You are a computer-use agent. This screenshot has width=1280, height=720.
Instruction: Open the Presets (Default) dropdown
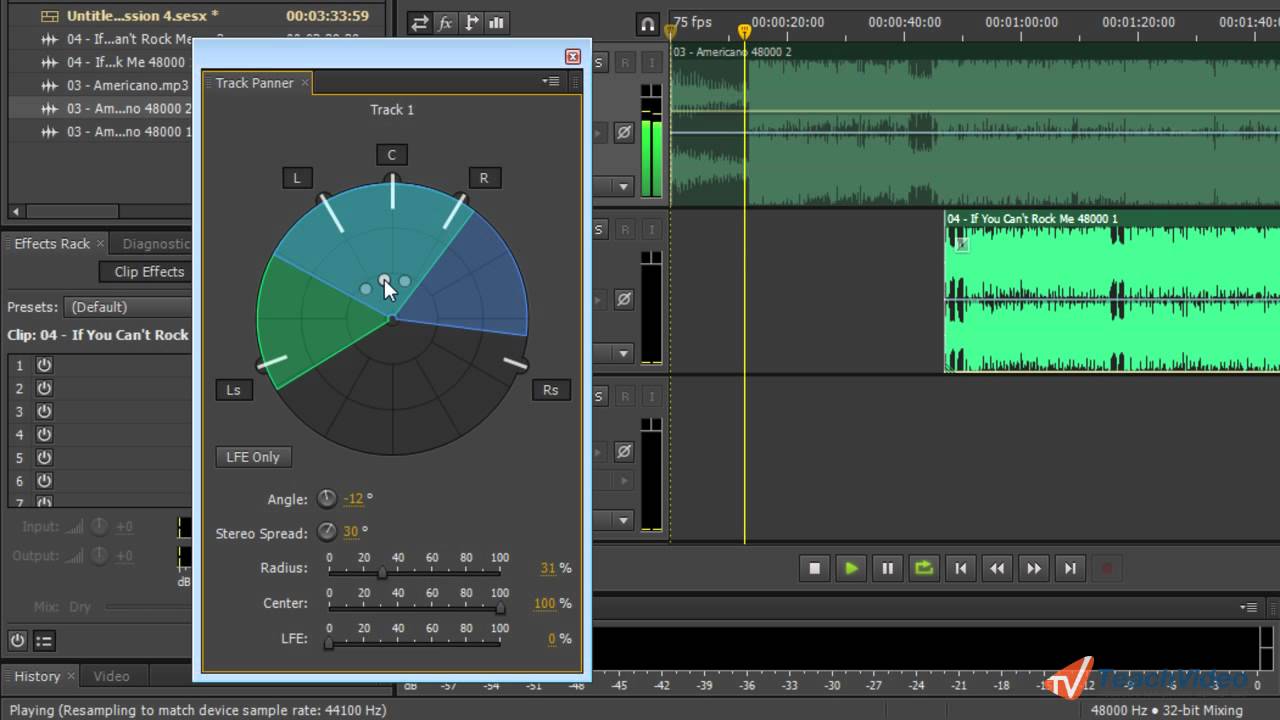(x=127, y=307)
